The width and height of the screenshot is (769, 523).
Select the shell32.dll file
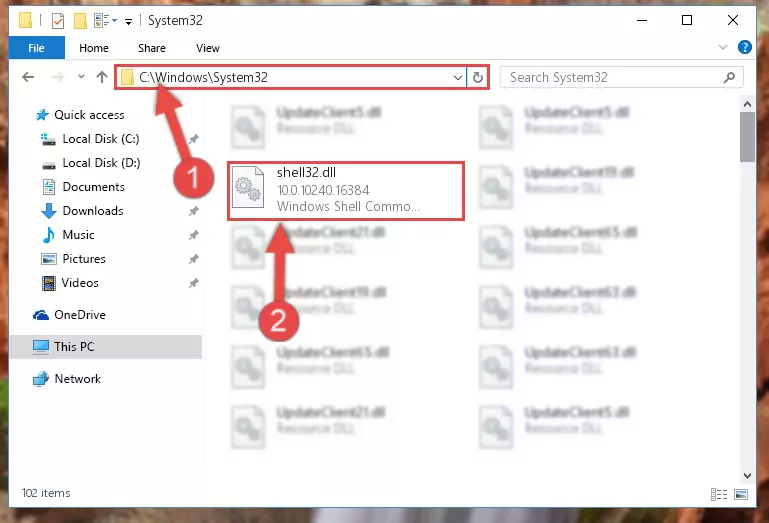click(x=346, y=191)
